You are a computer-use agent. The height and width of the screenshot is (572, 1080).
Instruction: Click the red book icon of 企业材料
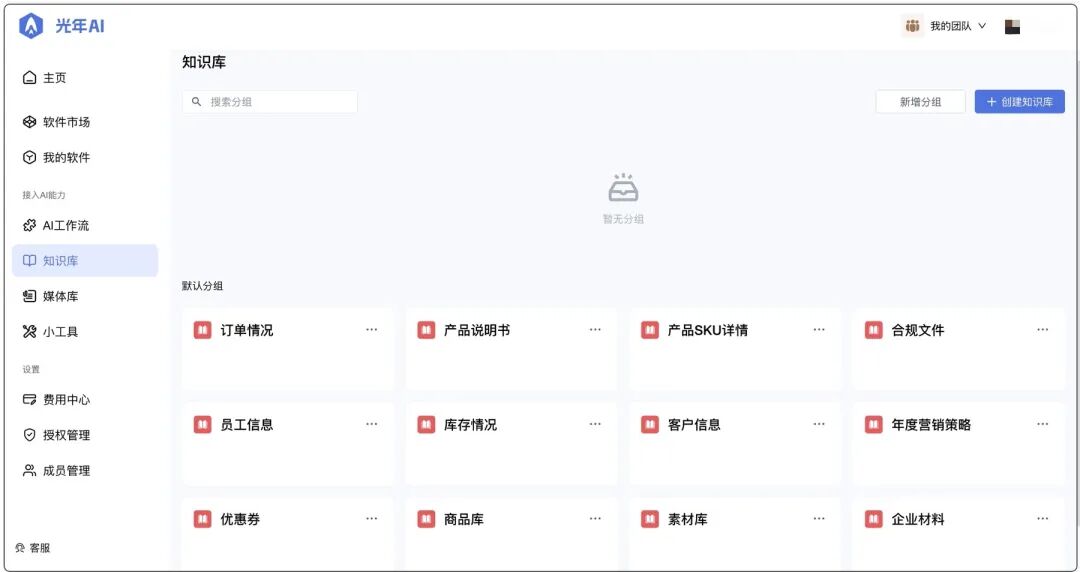pos(874,519)
